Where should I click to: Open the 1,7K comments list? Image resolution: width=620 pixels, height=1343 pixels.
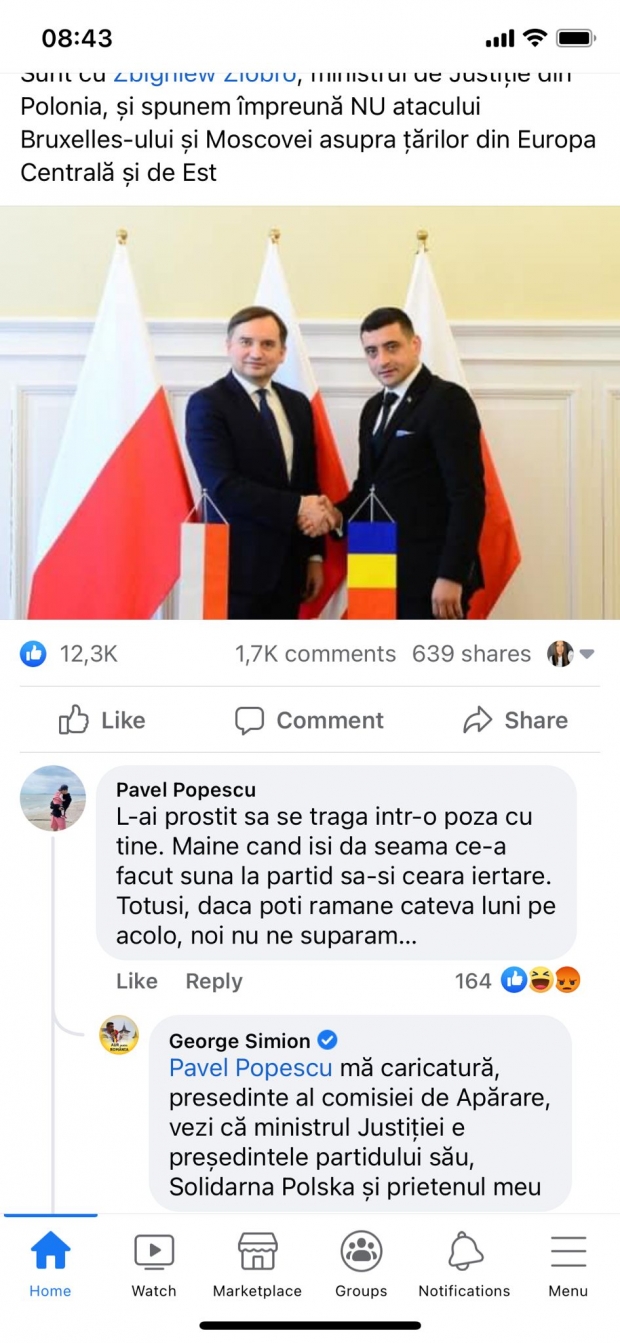coord(315,654)
